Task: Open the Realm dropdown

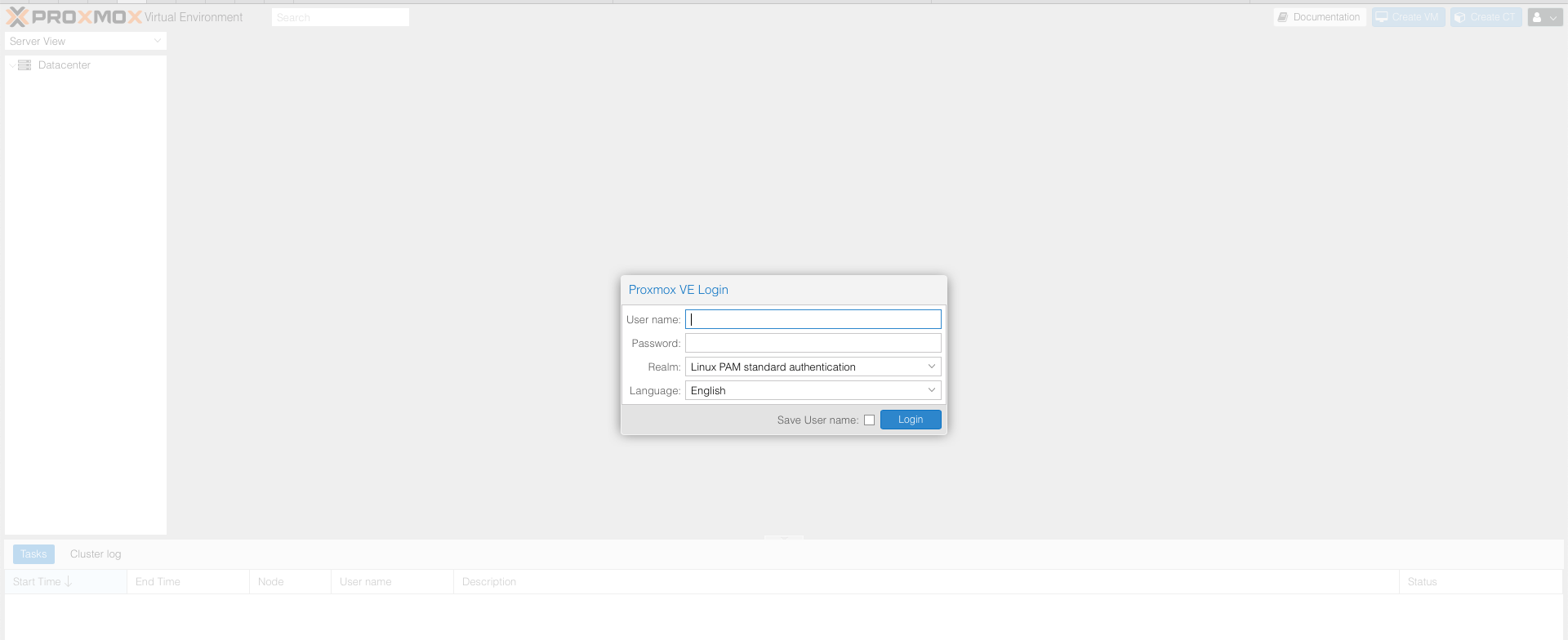Action: click(x=931, y=367)
